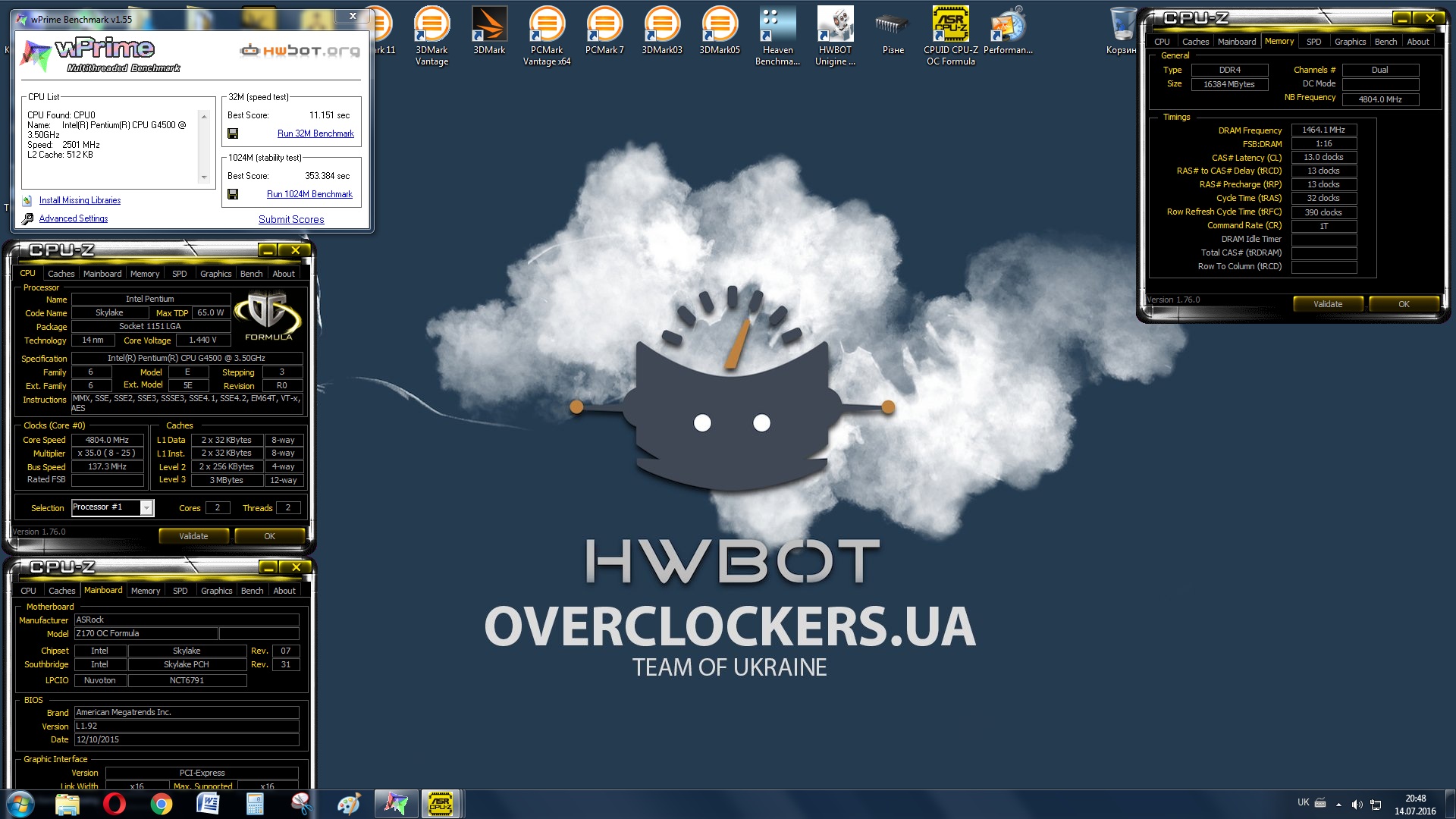Open the Windows Start menu
Viewport: 1456px width, 819px height.
[20, 804]
